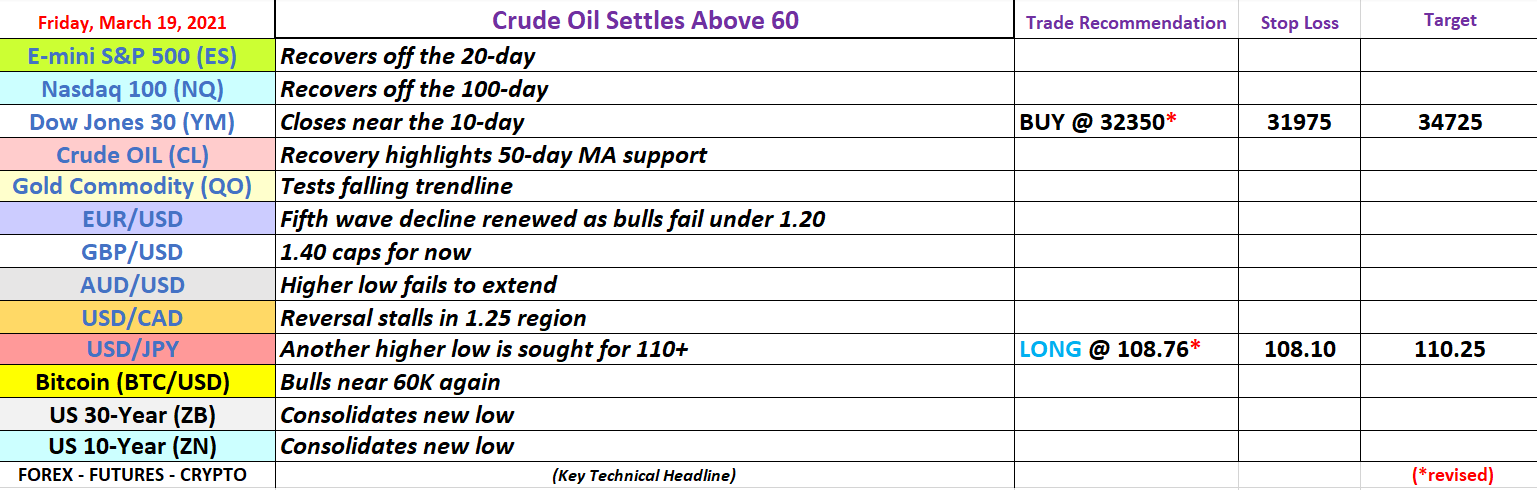Click the USD/JPY red cell
Screen dimensions: 1537x490
(137, 349)
